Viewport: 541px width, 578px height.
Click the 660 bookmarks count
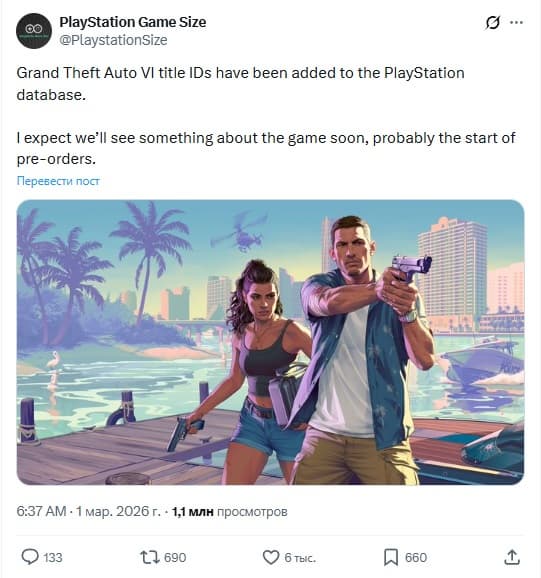416,557
